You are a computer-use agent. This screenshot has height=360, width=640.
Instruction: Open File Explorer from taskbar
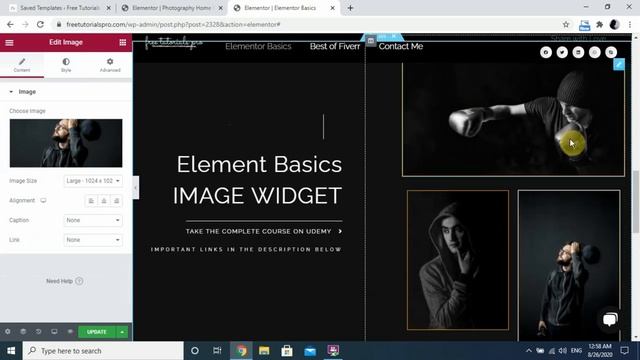point(264,351)
